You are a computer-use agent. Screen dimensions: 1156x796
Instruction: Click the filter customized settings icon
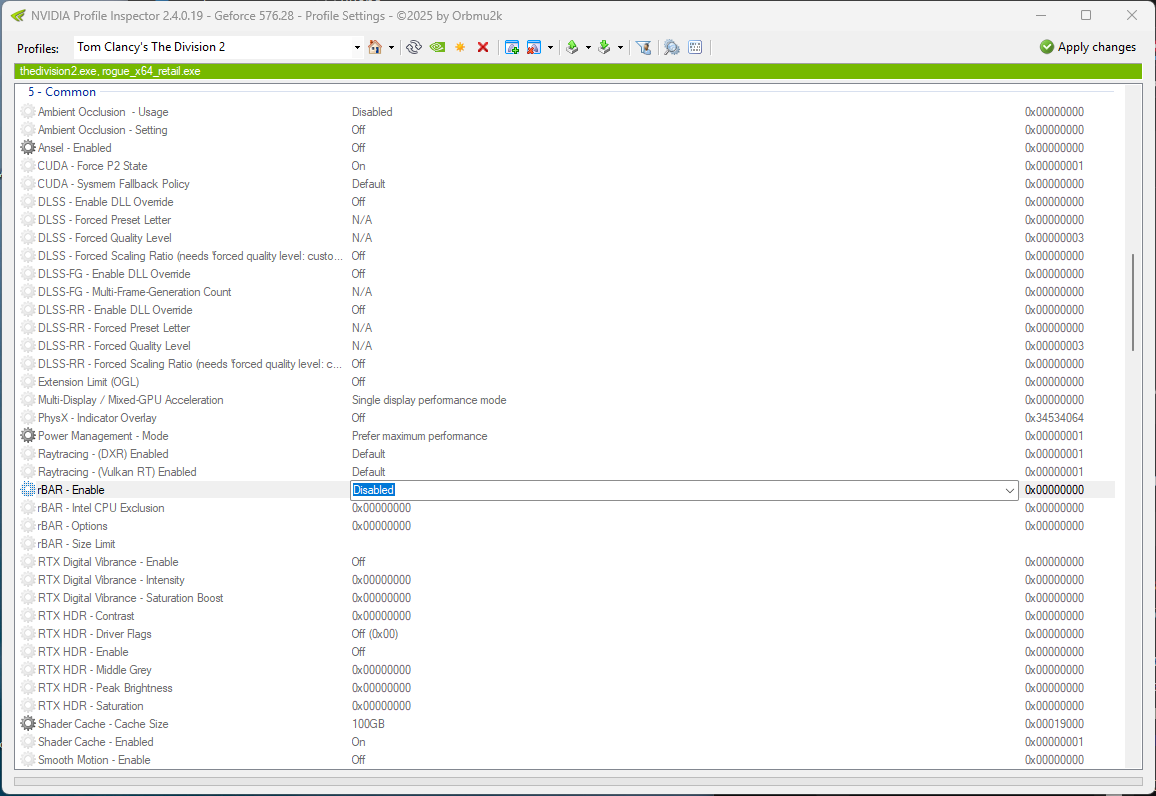click(644, 47)
